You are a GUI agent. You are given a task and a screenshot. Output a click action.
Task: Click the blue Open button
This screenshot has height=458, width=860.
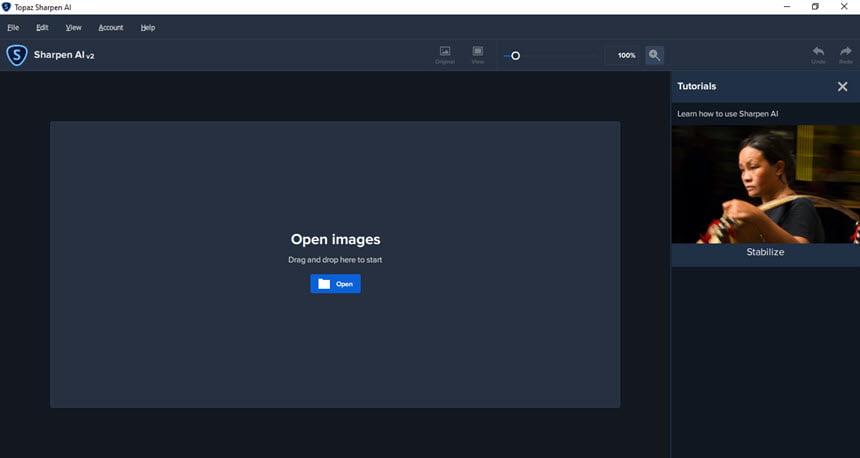tap(335, 284)
